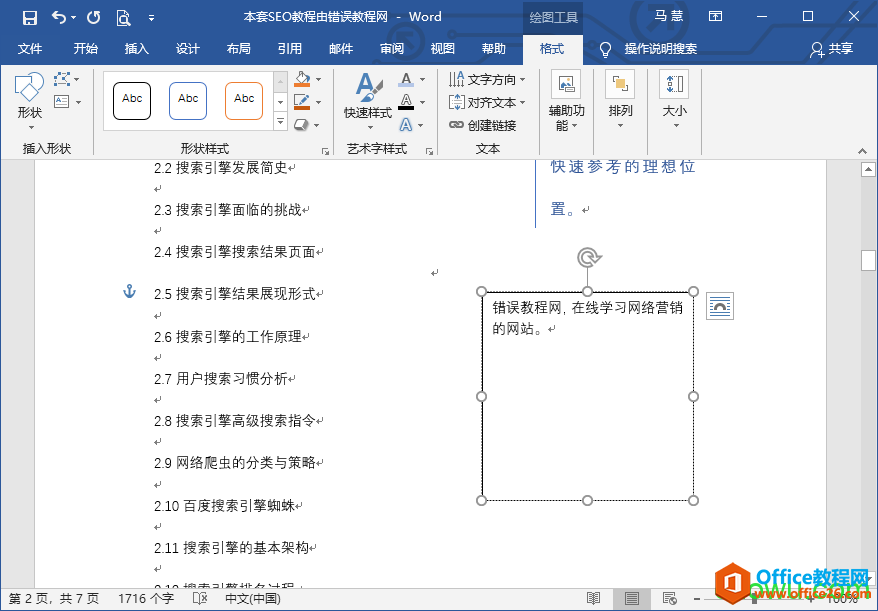
Task: Open the shape outline dropdown arrow
Action: [319, 102]
